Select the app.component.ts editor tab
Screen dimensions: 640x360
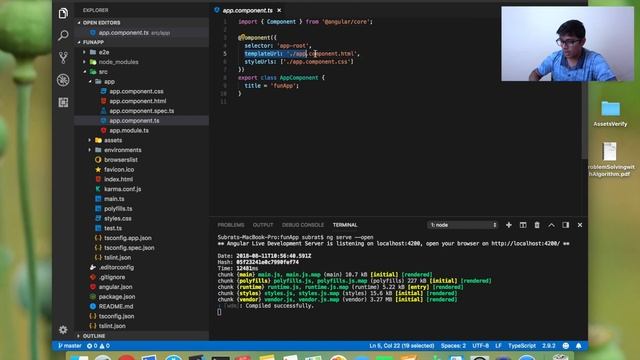(247, 10)
